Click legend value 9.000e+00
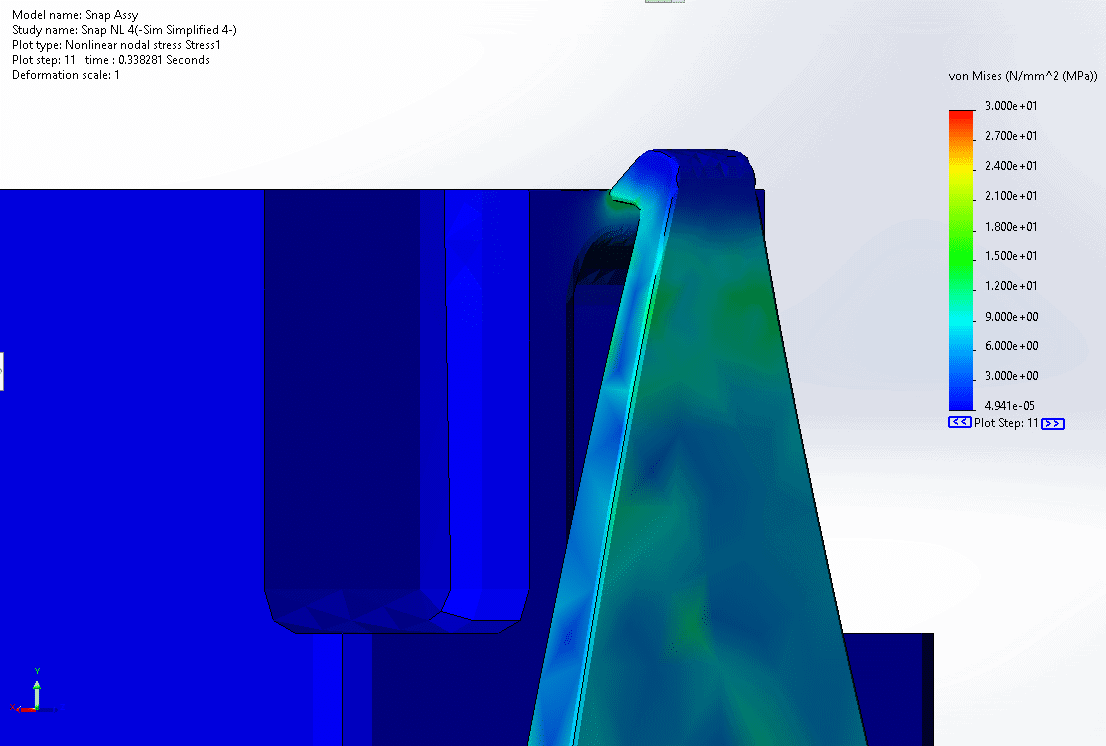Screen dimensions: 1106x746 1011,317
